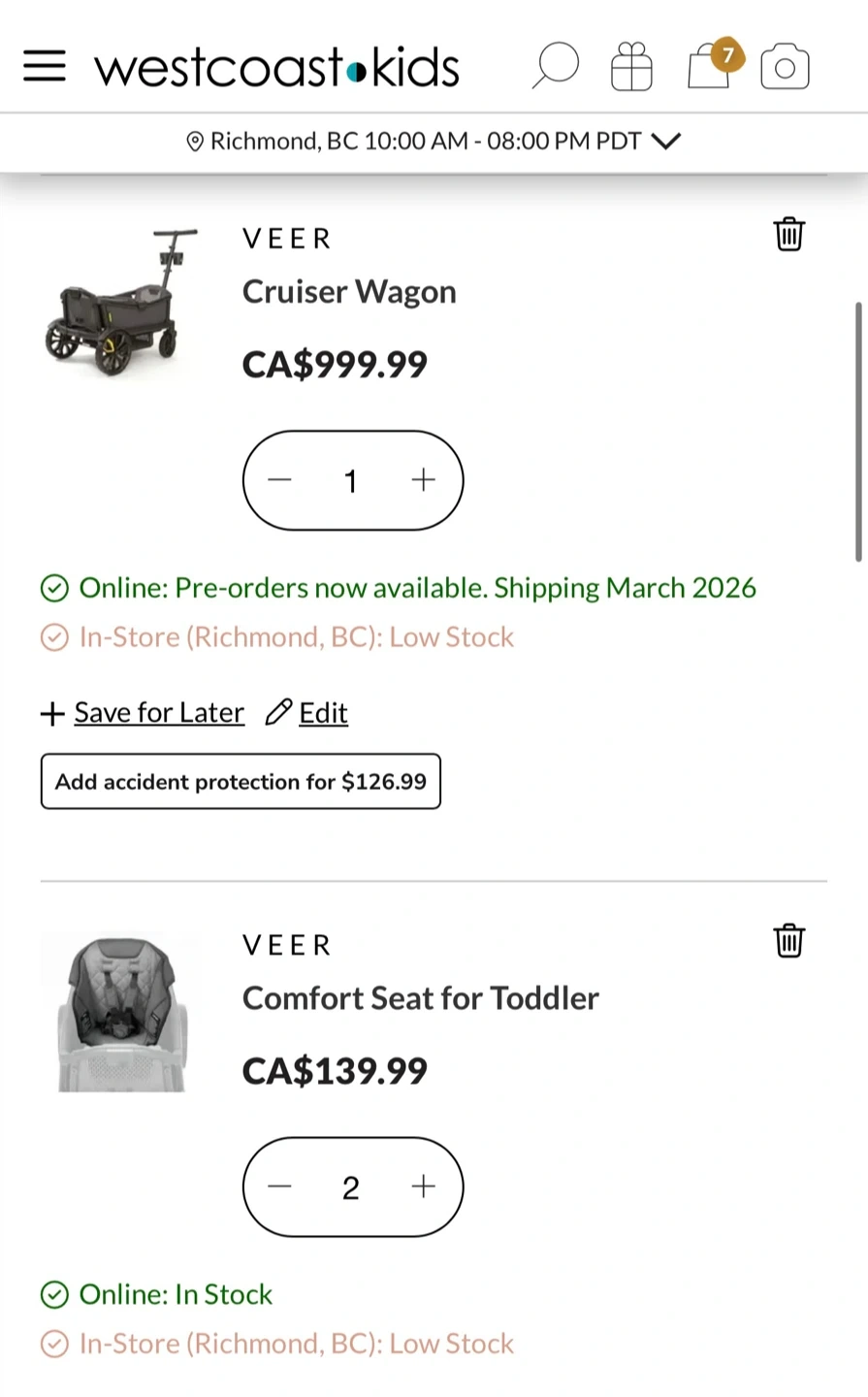Add accident protection for $126.99

click(241, 782)
